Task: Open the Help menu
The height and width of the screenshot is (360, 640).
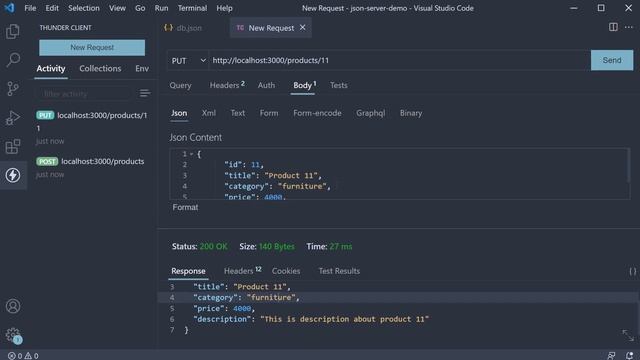Action: click(224, 8)
